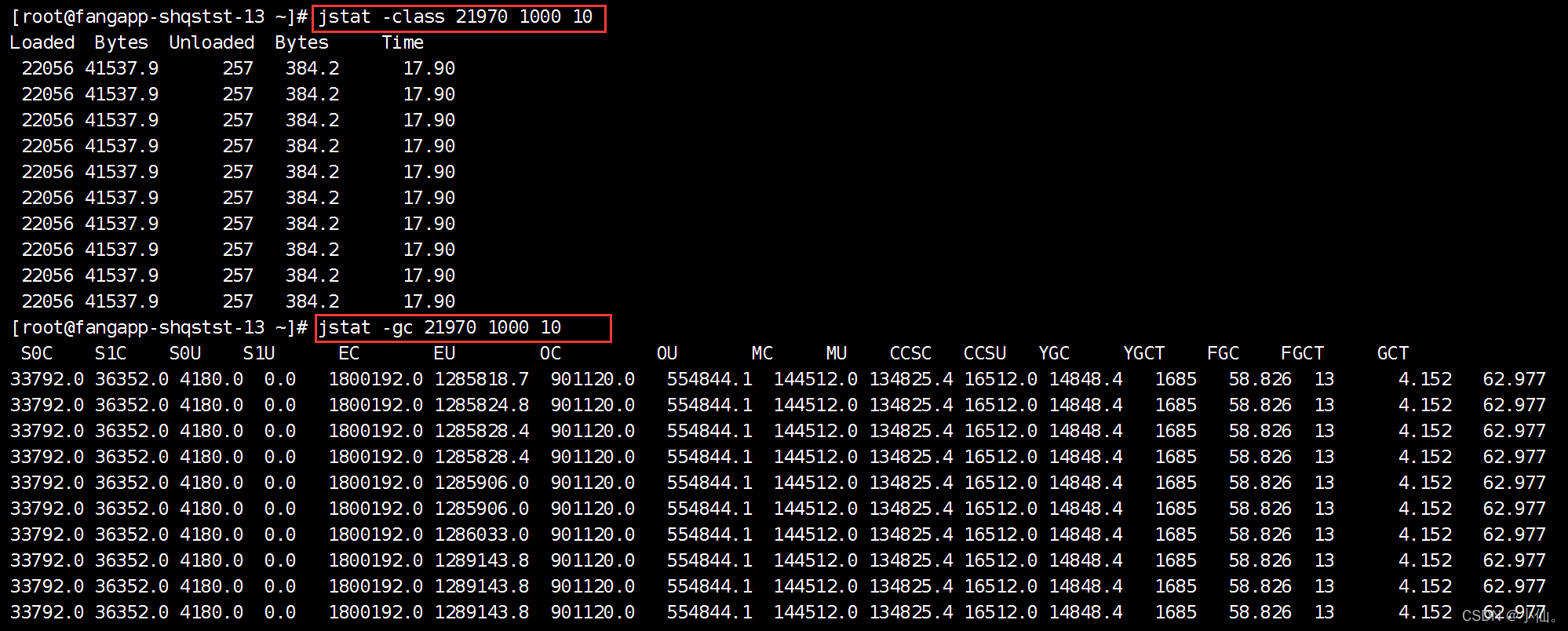
Task: Click the S0U column header
Action: [x=185, y=354]
